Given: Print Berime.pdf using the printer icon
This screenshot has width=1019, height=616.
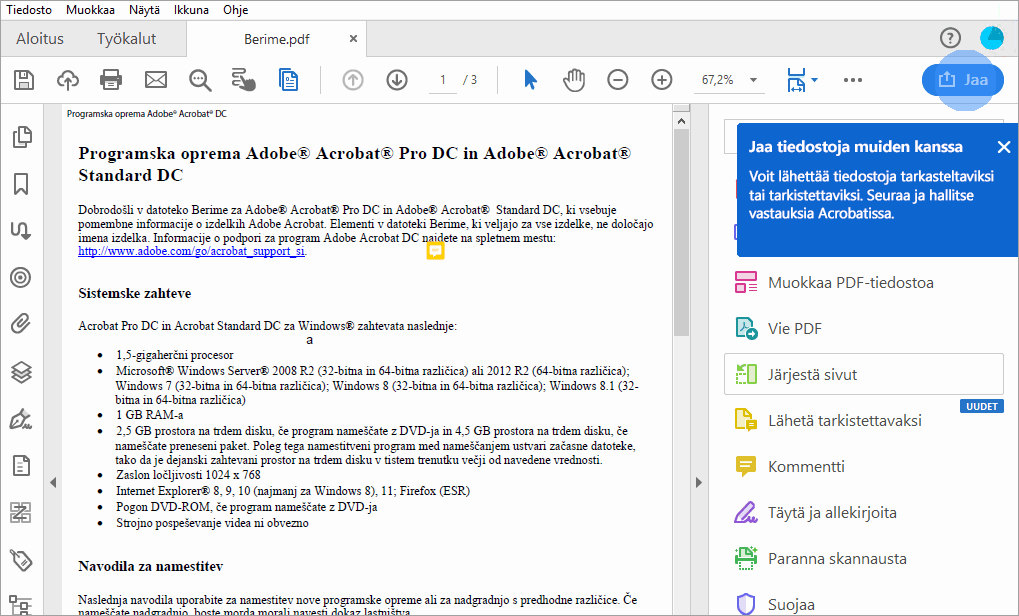Looking at the screenshot, I should point(110,80).
